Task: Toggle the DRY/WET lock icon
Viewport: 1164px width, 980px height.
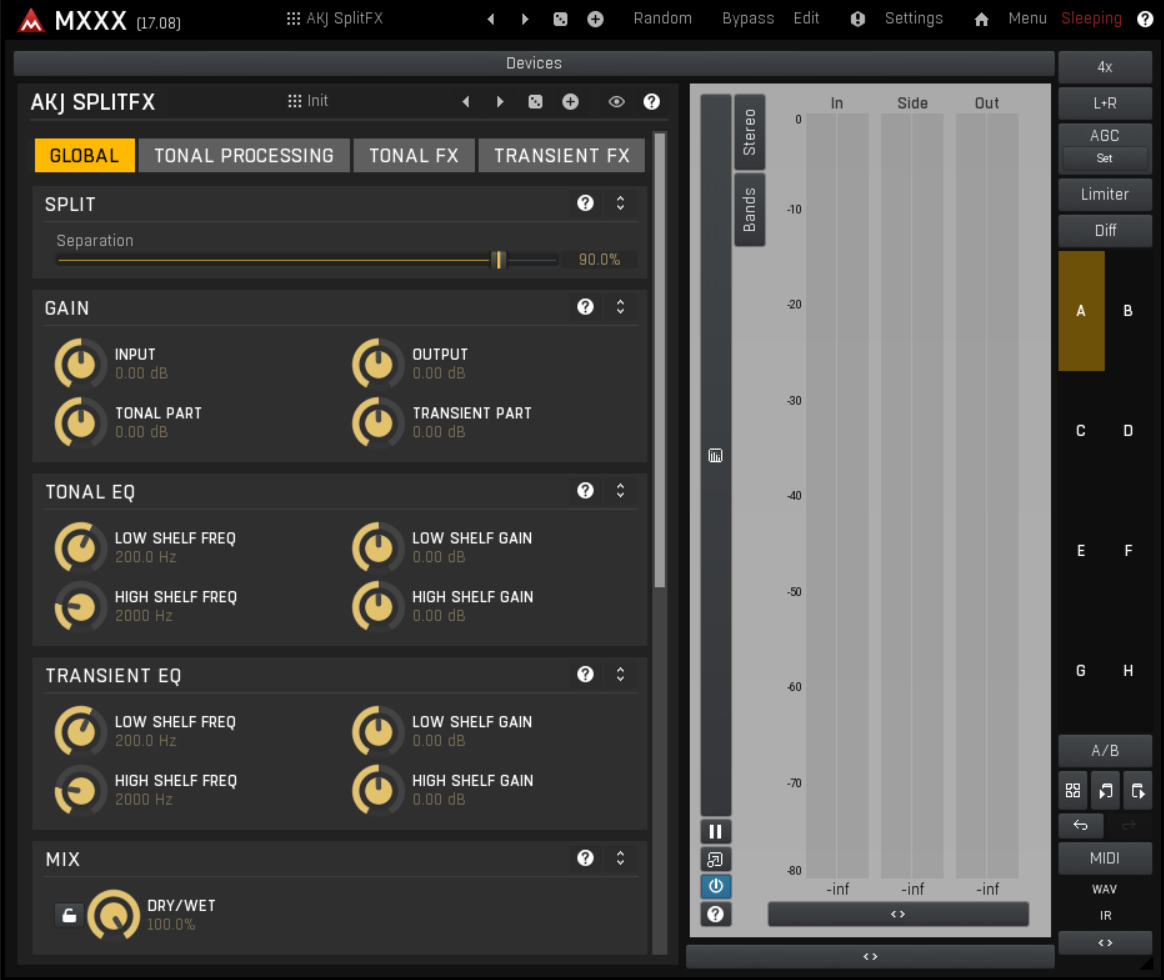Action: click(x=69, y=915)
